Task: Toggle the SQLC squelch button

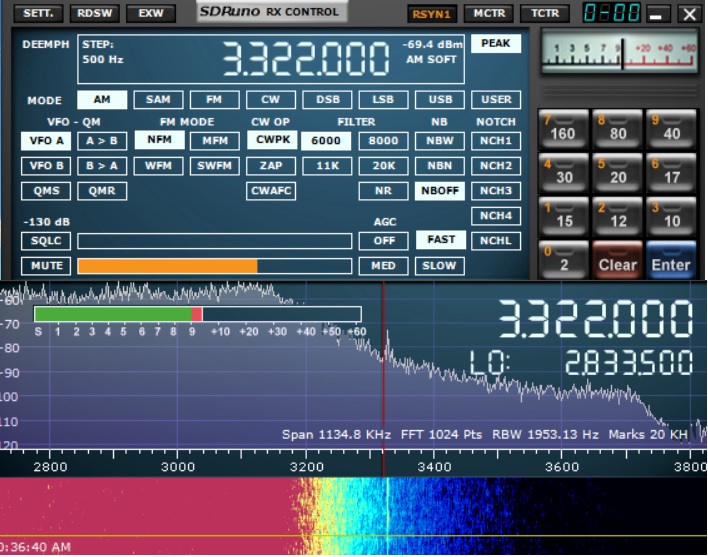Action: click(x=46, y=241)
